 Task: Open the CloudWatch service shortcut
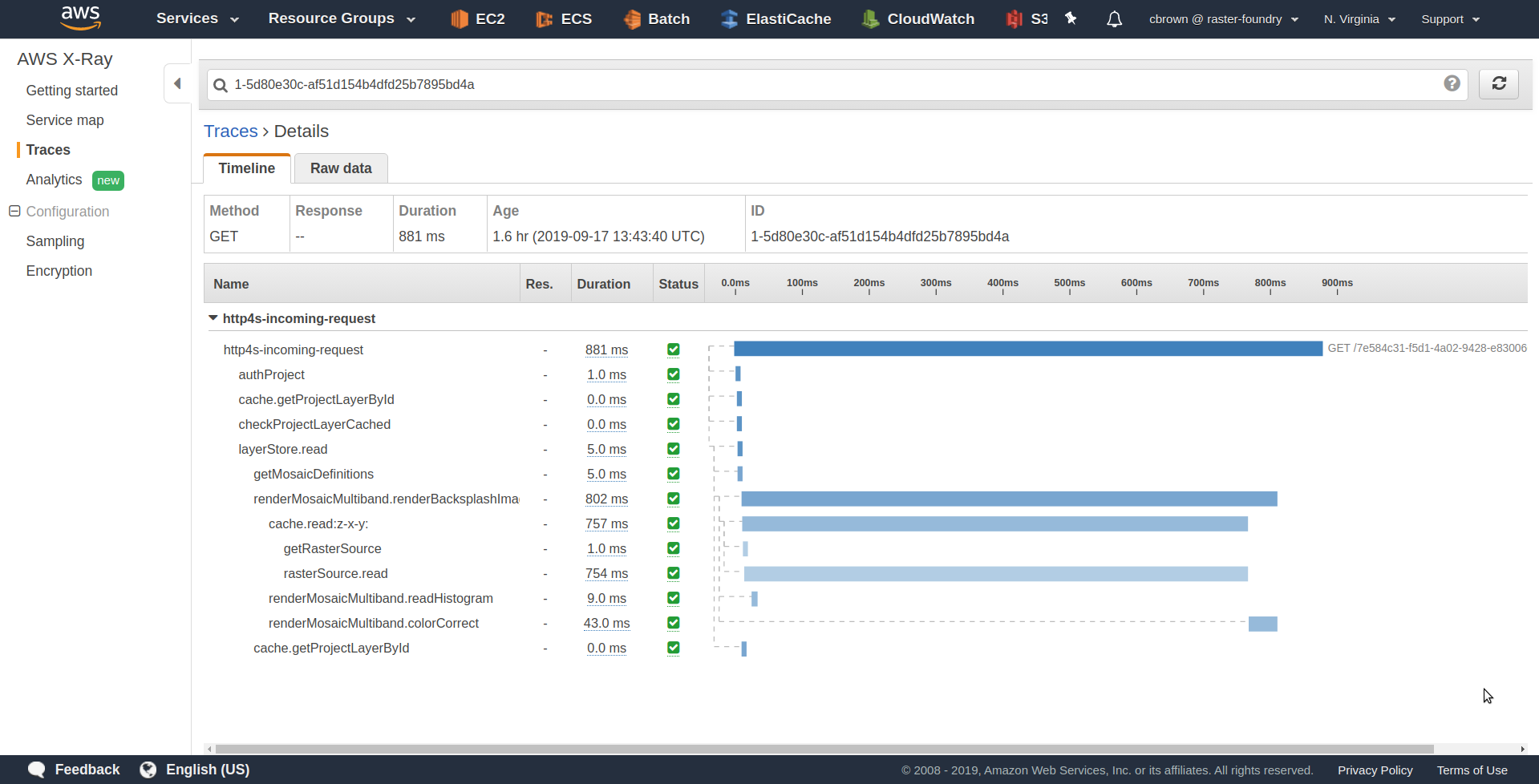(x=917, y=18)
